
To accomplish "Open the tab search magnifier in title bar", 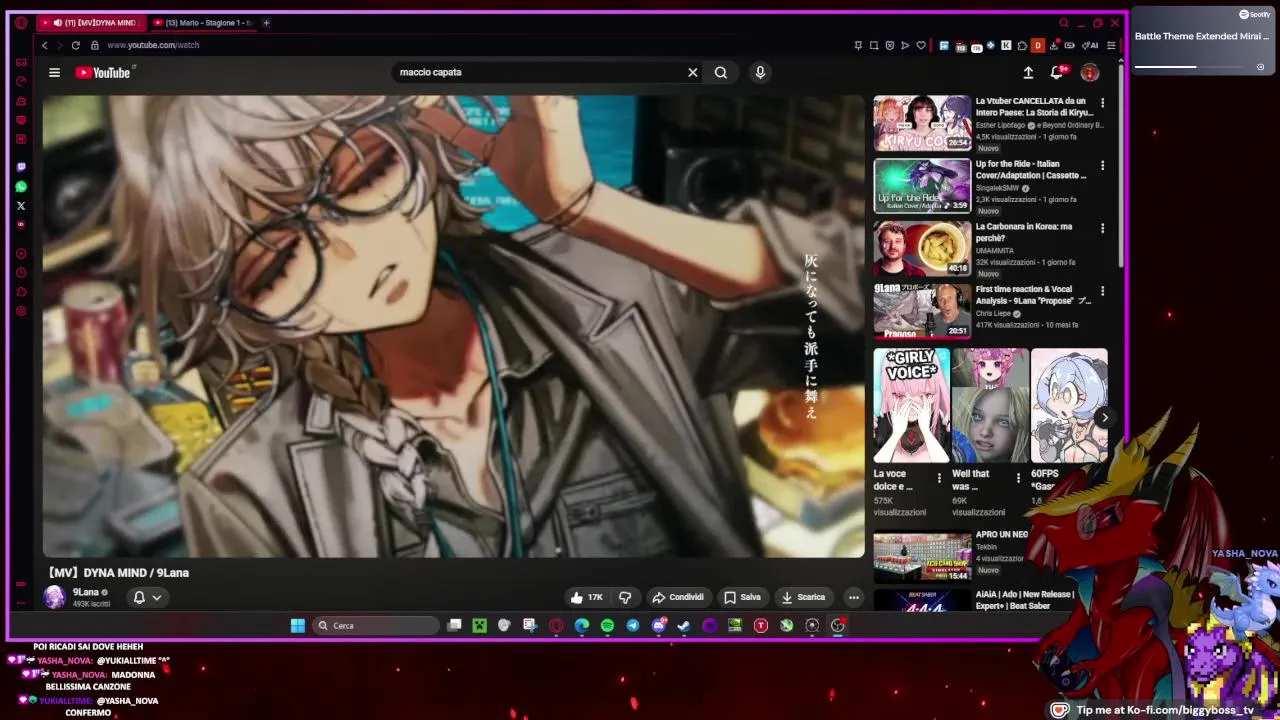I will [1064, 22].
